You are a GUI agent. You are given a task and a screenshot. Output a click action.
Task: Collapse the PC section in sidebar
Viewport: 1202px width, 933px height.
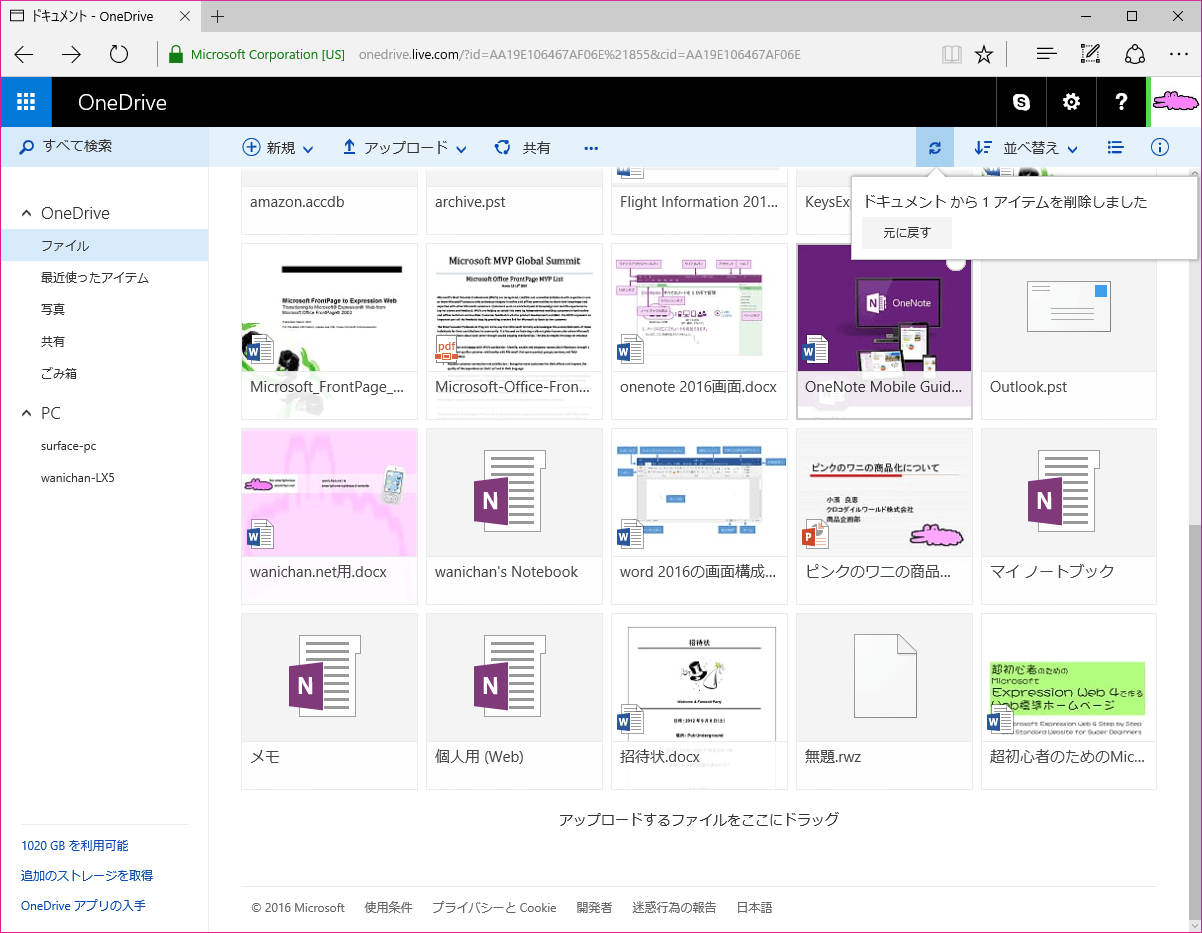point(26,414)
